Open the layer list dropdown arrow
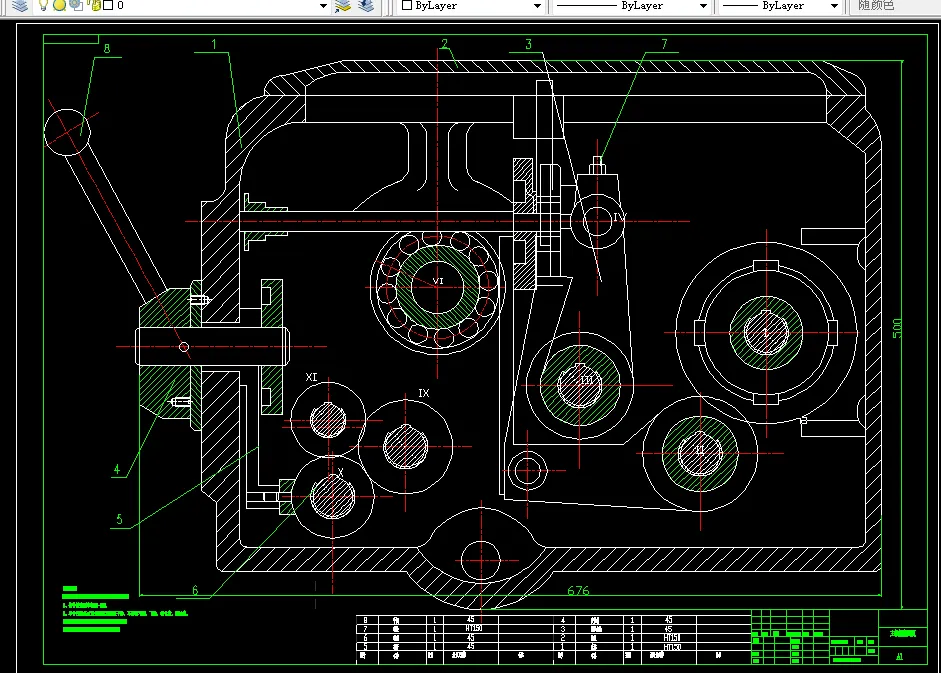The image size is (941, 673). 323,6
